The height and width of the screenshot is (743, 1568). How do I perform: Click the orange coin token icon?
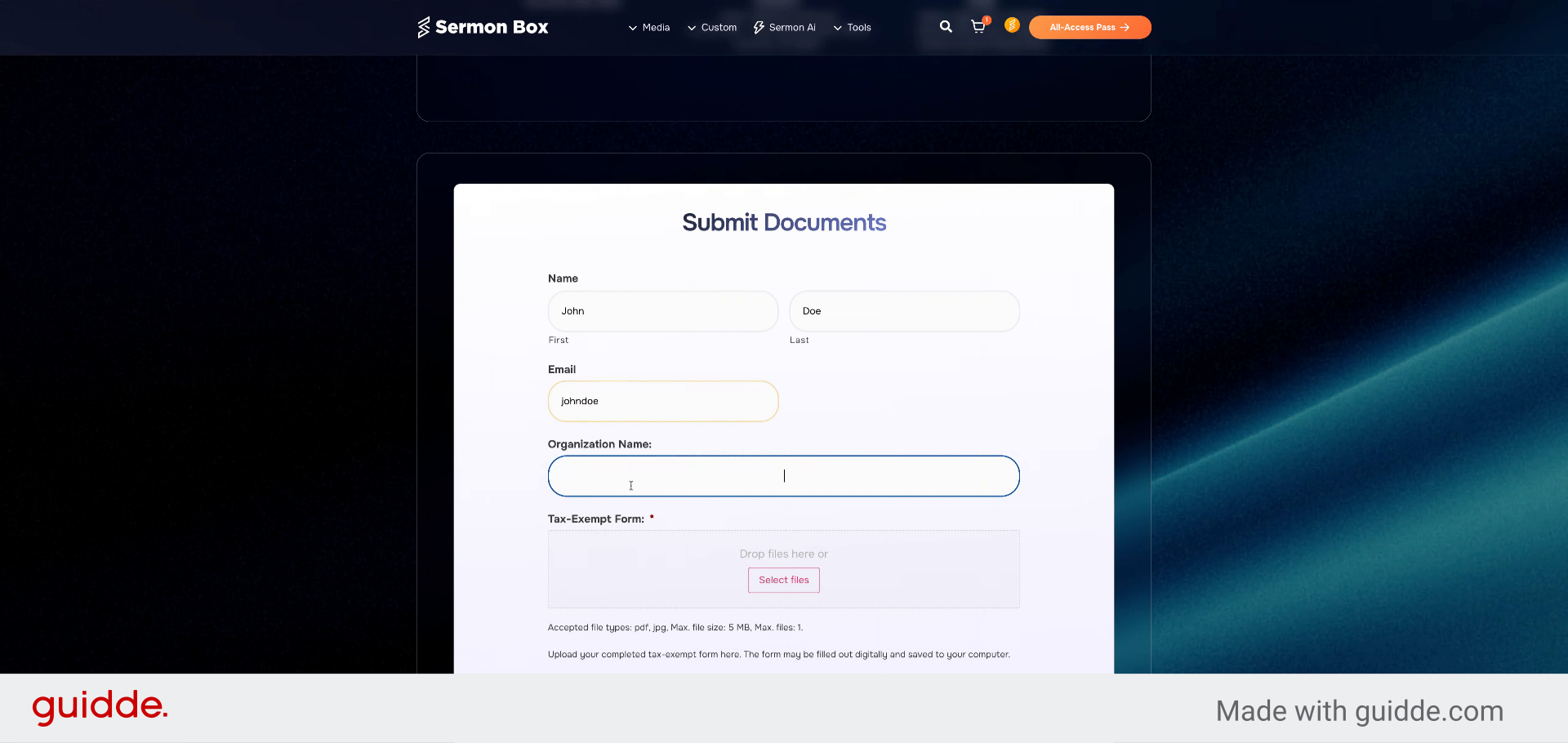(x=1012, y=25)
